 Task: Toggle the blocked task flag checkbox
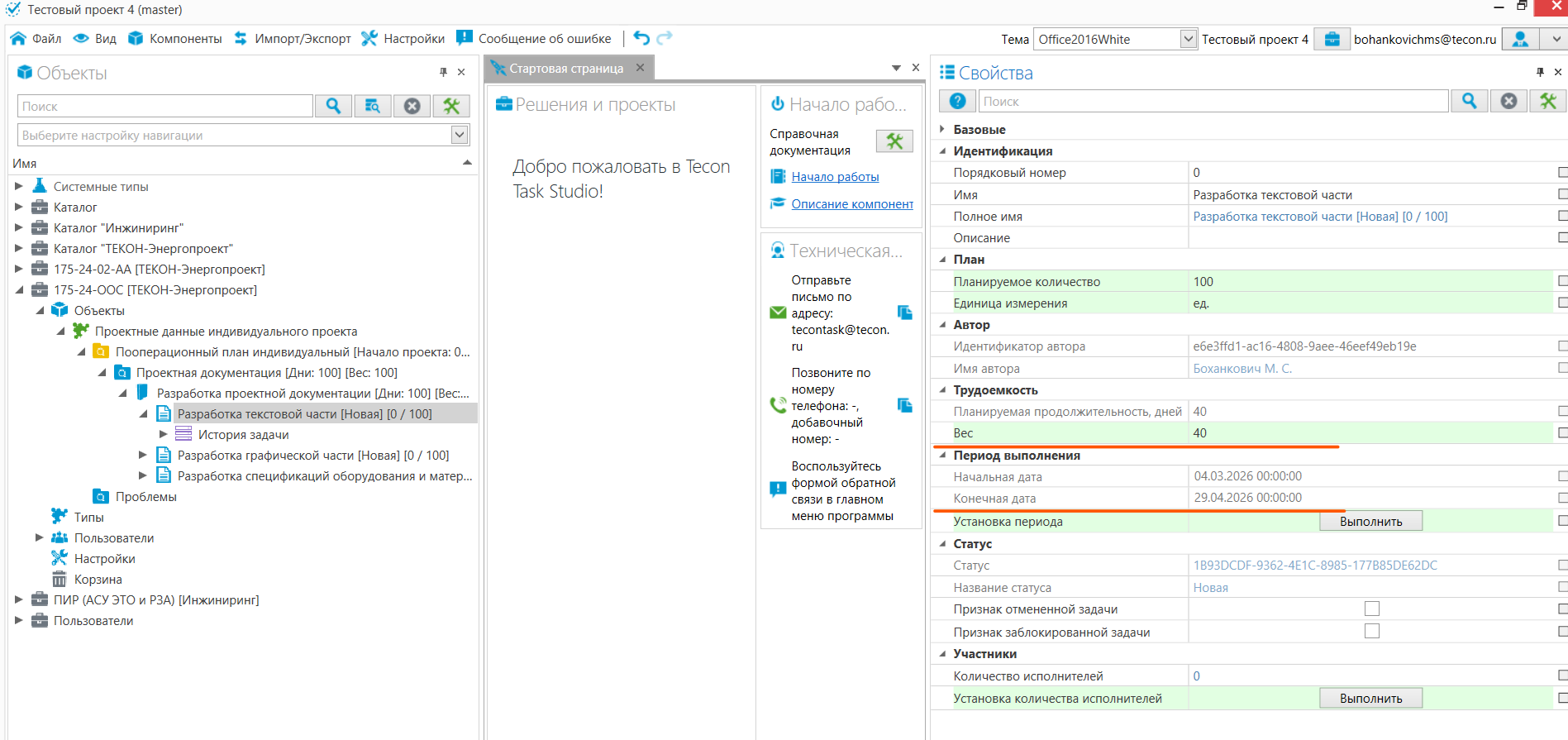1372,632
